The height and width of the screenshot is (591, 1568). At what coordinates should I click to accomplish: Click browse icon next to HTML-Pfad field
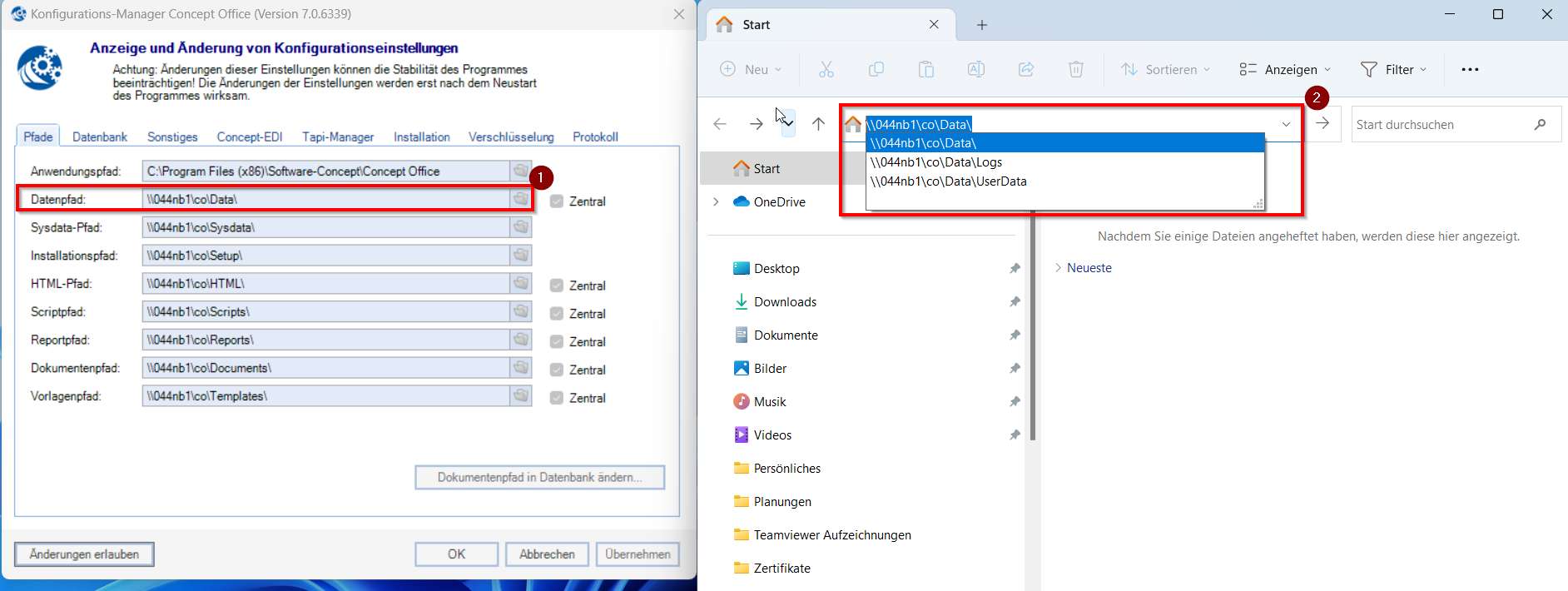pyautogui.click(x=521, y=283)
